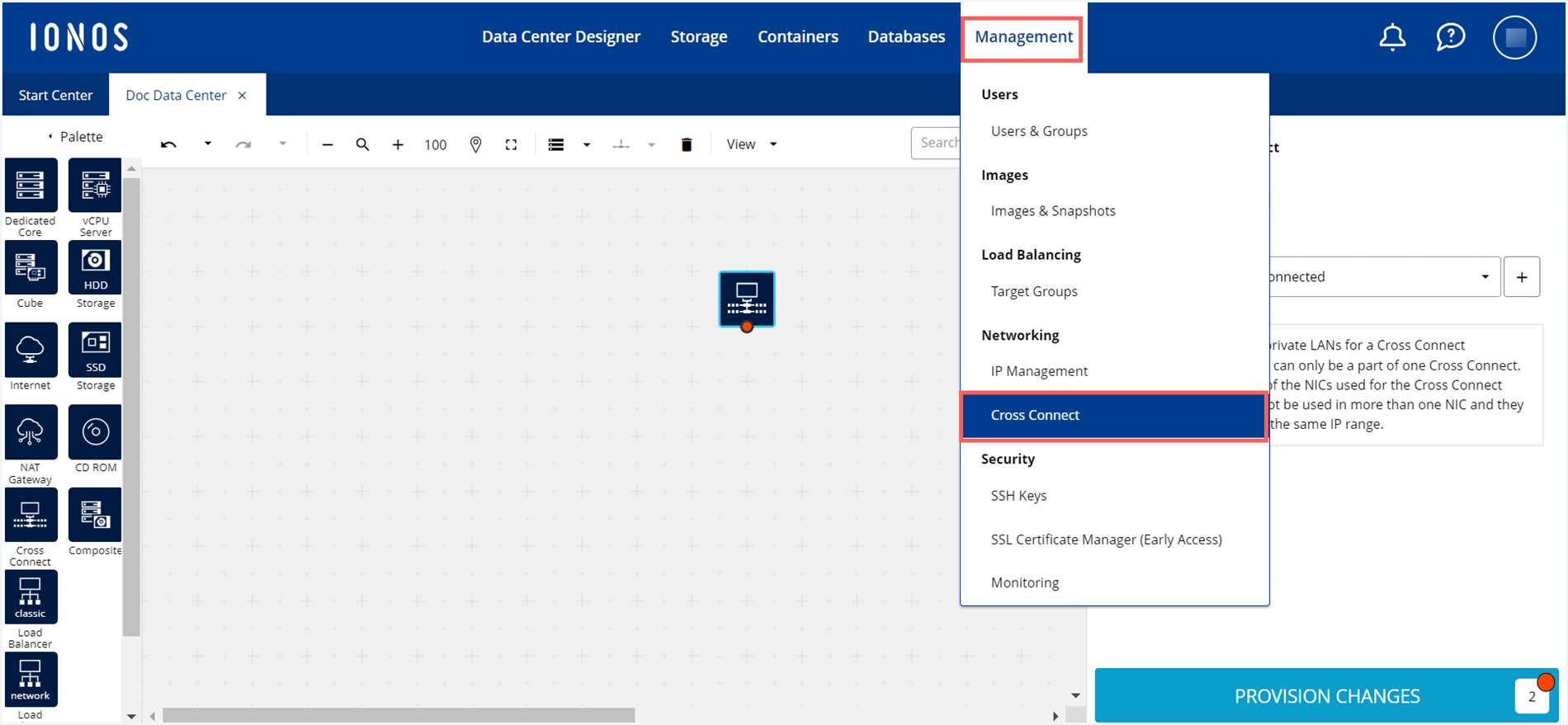The height and width of the screenshot is (725, 1568).
Task: Expand the undo history dropdown arrow
Action: 208,144
